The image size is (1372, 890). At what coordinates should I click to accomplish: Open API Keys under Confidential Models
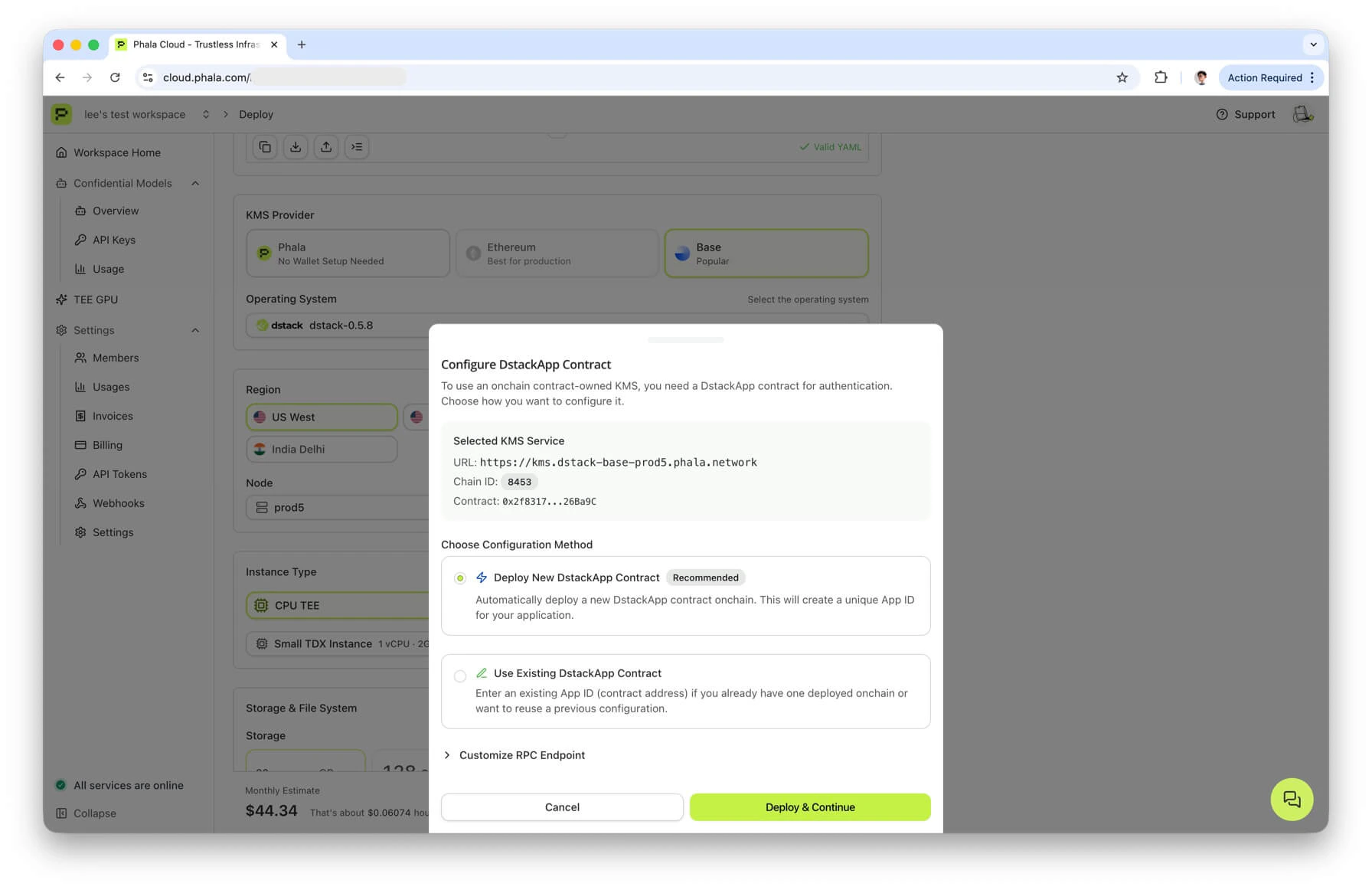[x=113, y=240]
